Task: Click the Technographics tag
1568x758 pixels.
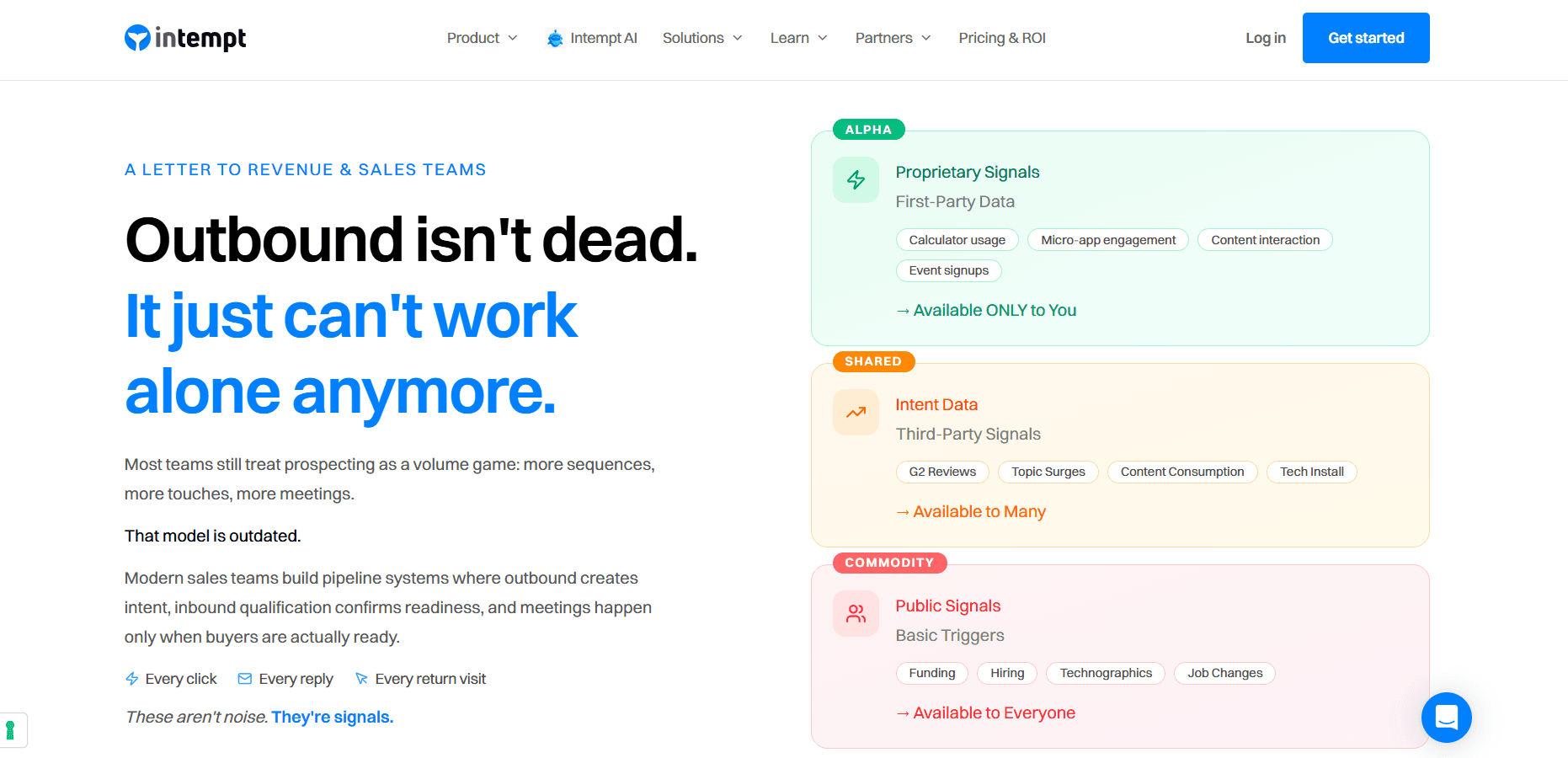Action: pos(1105,673)
